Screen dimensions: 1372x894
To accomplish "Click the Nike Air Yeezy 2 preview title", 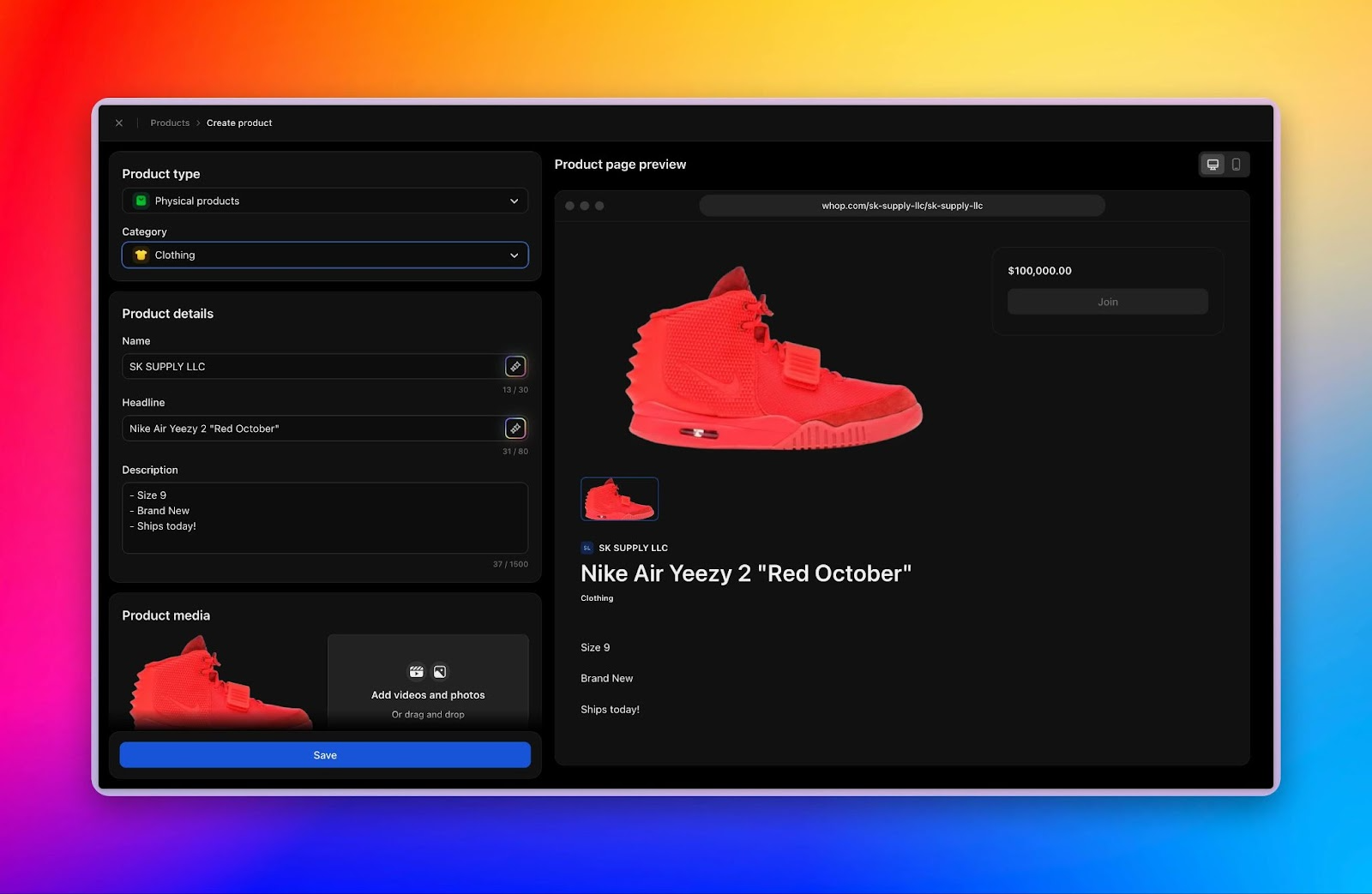I will [x=746, y=573].
